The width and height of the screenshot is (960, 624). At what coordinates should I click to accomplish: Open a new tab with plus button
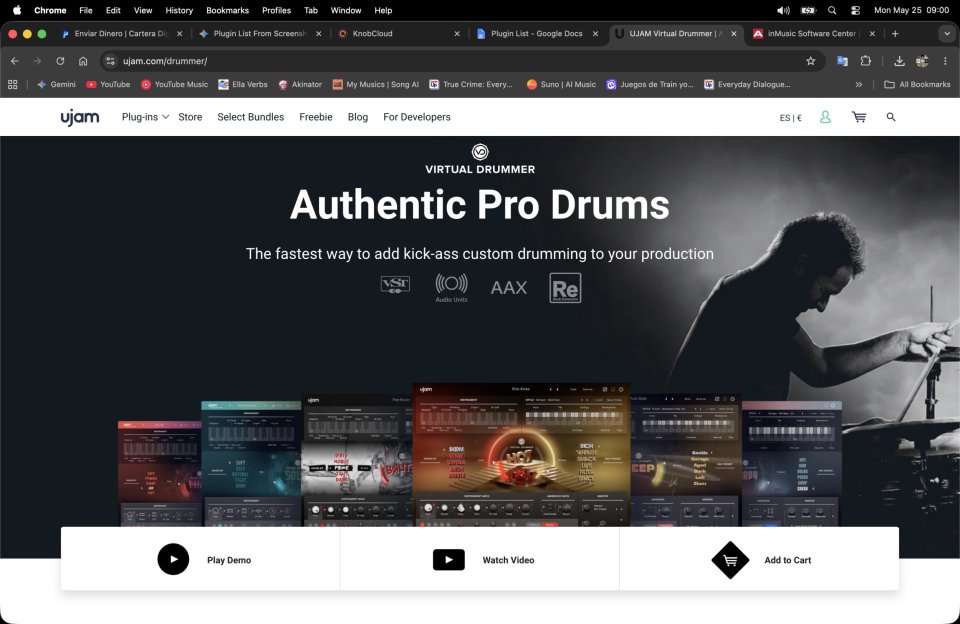point(895,34)
